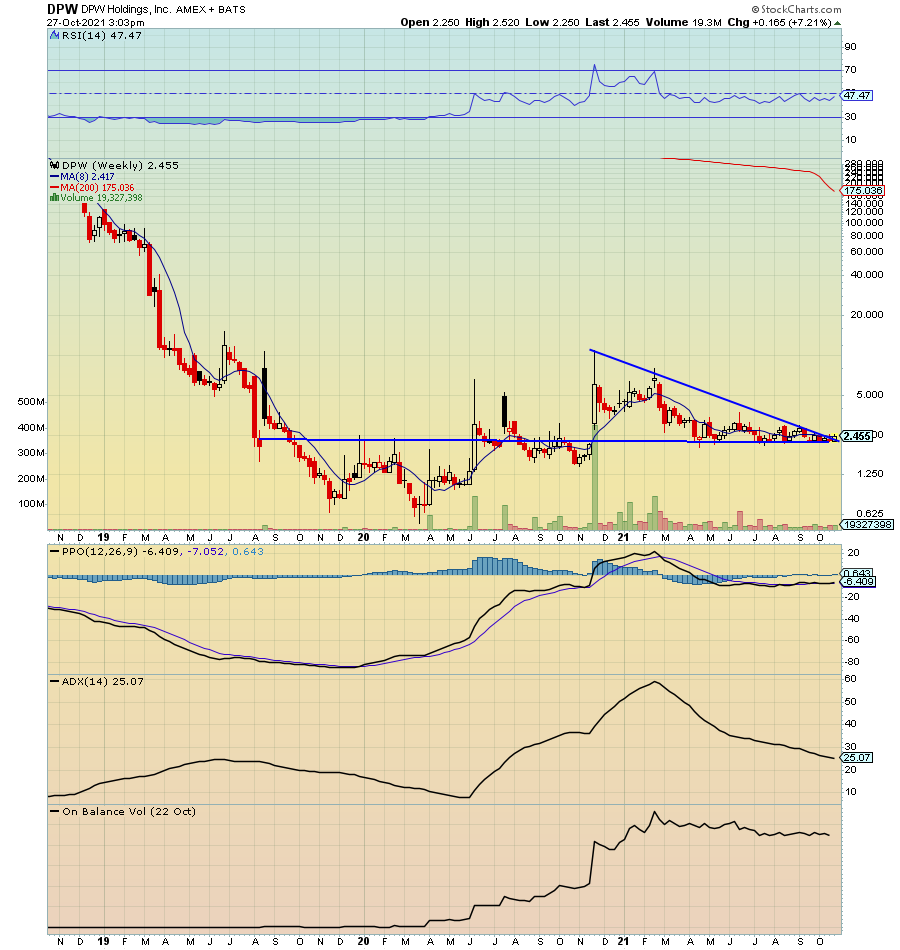Click the 'On Balance Vol (22 Oct)' legend text
900x950 pixels.
pos(128,812)
